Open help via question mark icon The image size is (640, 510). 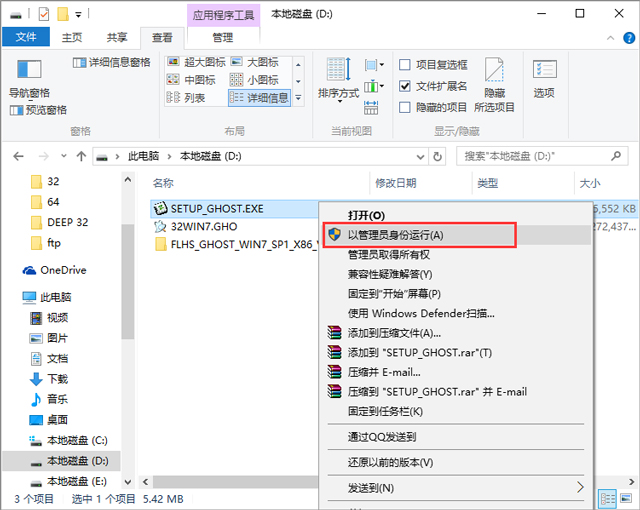629,38
